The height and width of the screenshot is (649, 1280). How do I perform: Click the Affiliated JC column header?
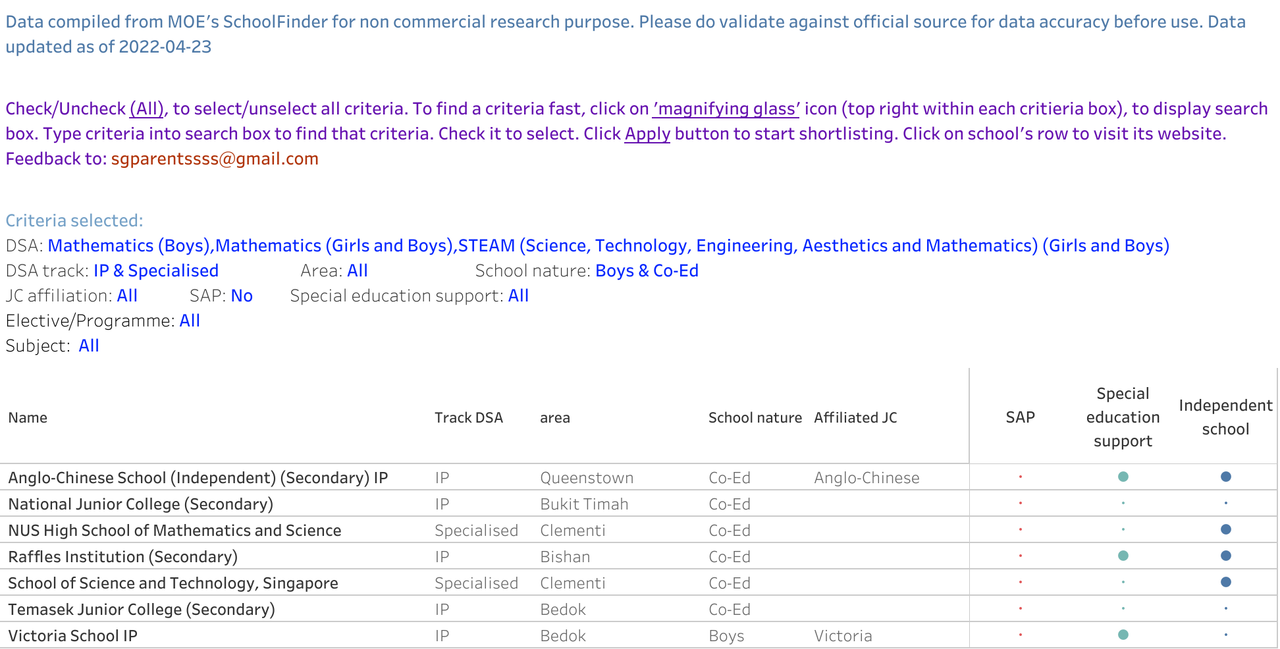click(x=855, y=418)
